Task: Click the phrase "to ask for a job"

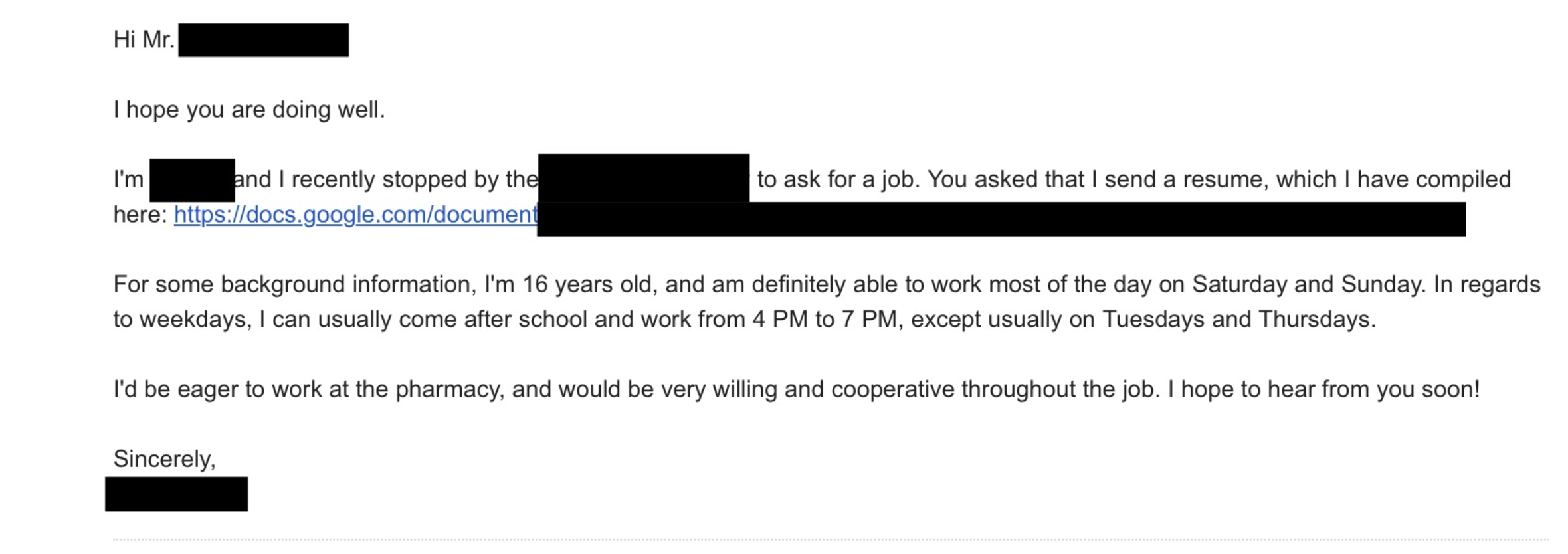Action: tap(837, 179)
